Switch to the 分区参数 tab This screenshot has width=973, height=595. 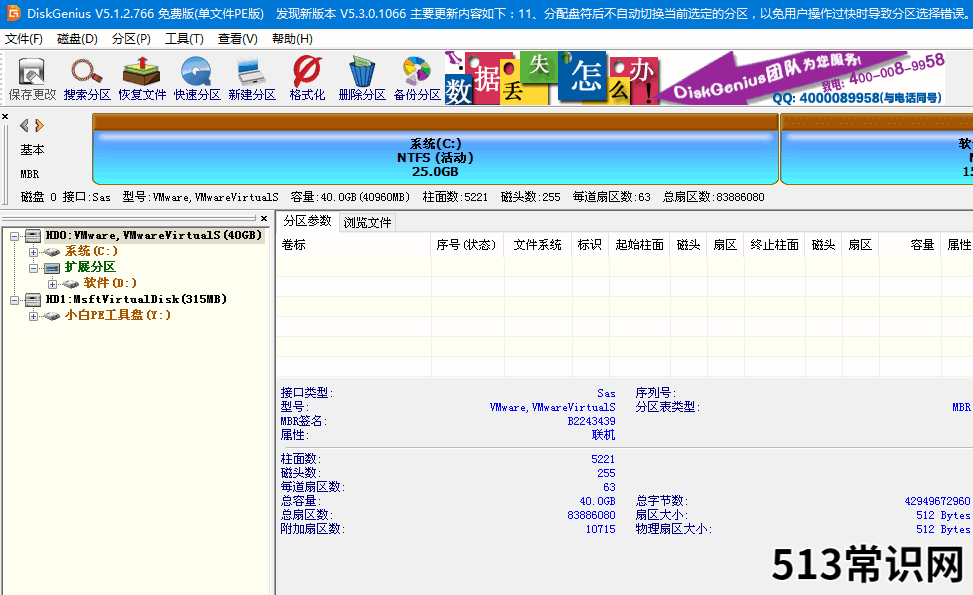coord(308,221)
